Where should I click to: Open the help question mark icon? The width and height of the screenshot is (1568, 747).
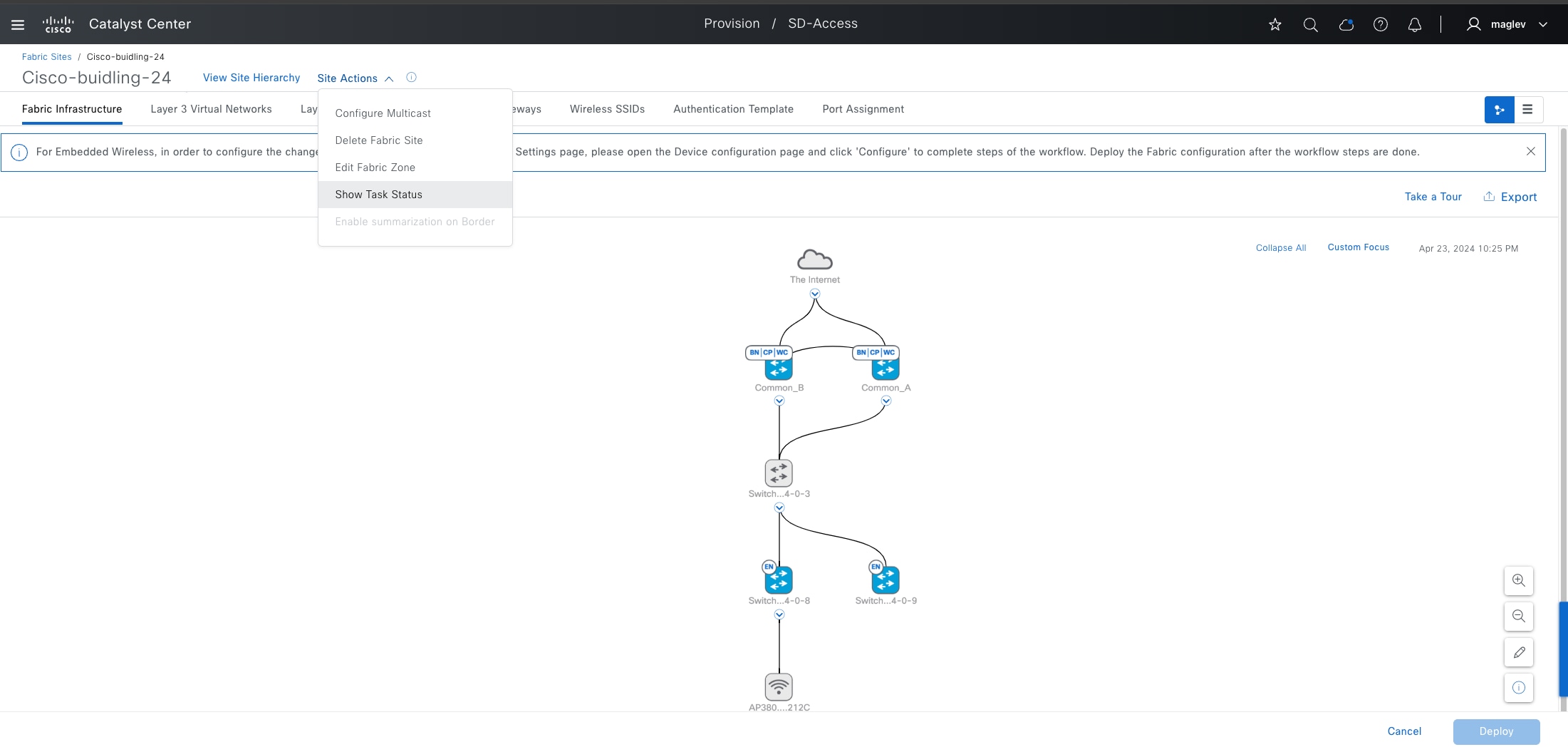point(1381,25)
